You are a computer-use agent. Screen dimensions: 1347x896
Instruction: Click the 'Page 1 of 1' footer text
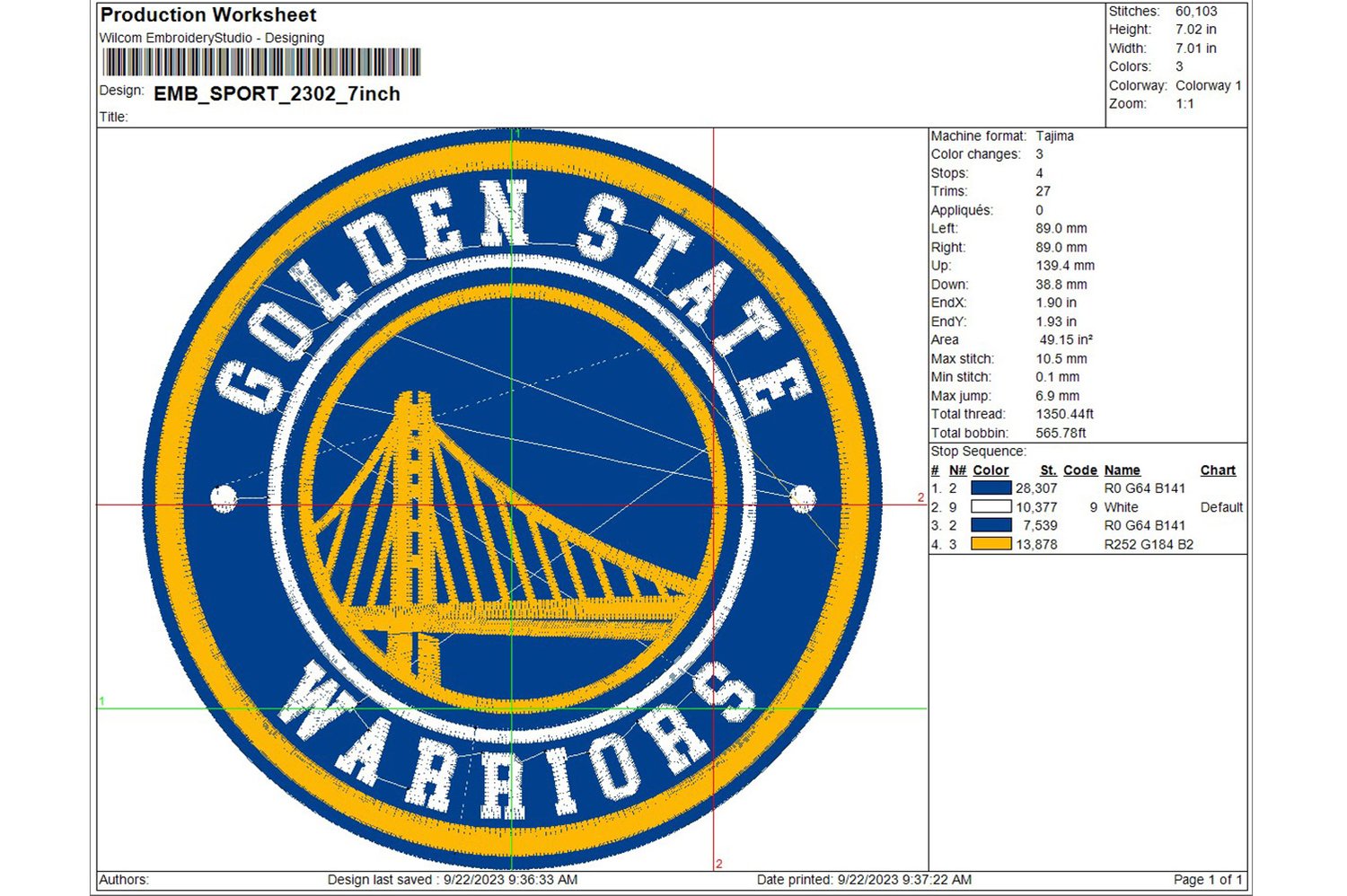pos(1208,880)
